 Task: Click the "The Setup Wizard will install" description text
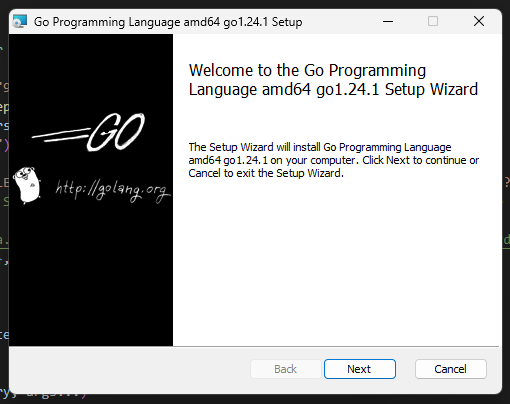(334, 160)
